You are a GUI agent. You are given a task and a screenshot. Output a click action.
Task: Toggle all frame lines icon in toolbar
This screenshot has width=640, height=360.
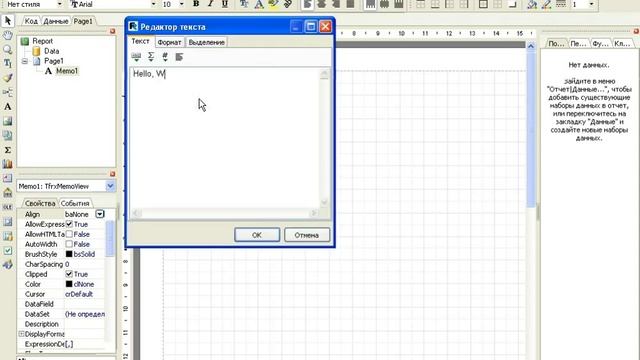pos(483,4)
